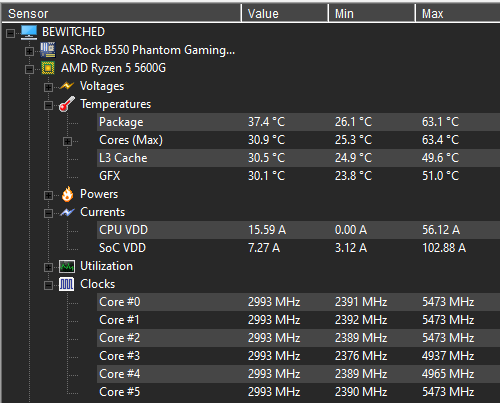Expand the Powers section
The height and width of the screenshot is (403, 500).
[x=48, y=195]
